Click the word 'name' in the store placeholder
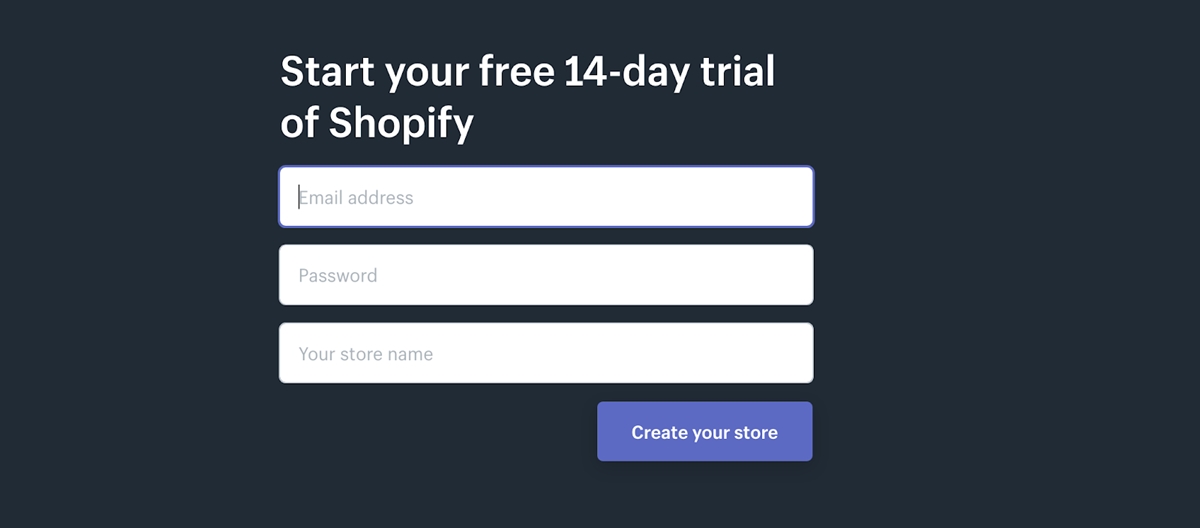The image size is (1200, 528). 410,354
